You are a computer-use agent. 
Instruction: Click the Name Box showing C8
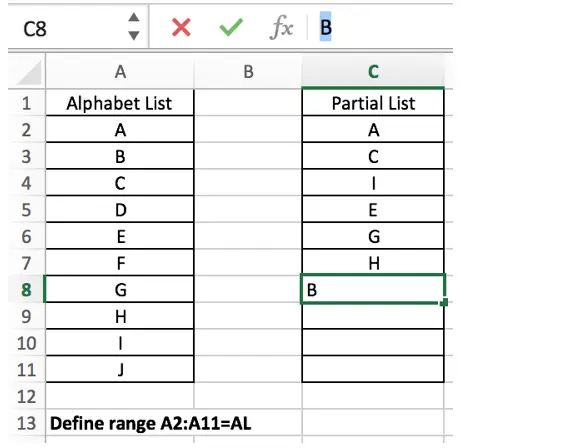pos(68,28)
